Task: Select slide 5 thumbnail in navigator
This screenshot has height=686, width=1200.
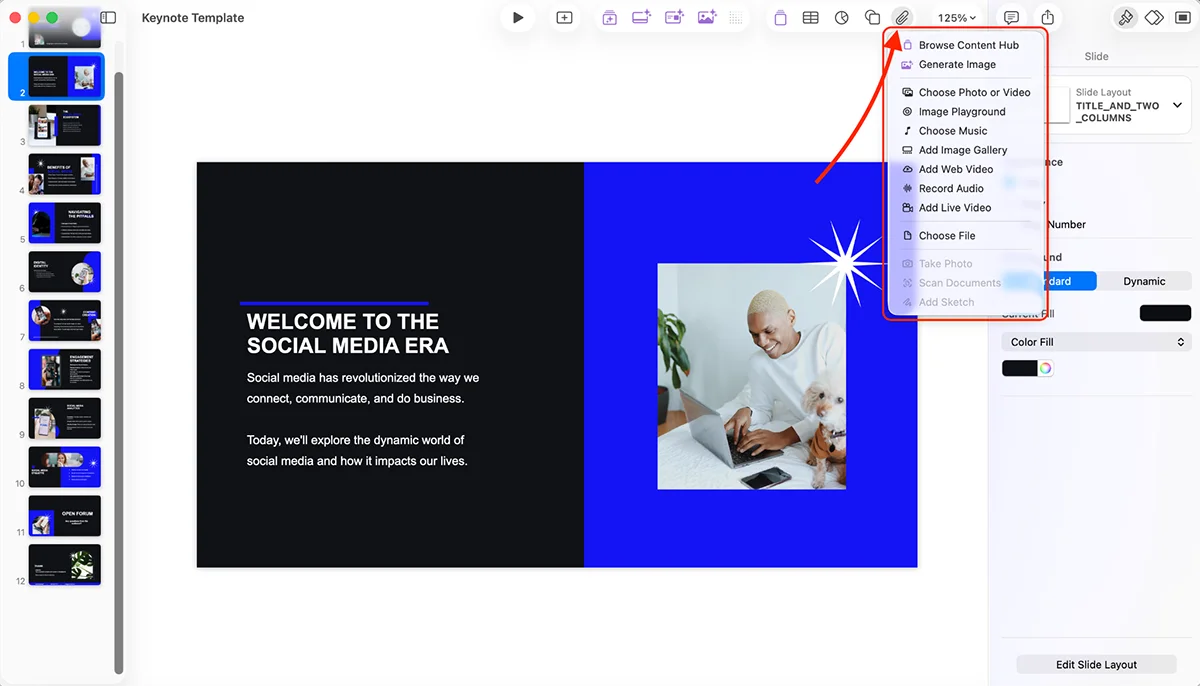Action: [65, 223]
